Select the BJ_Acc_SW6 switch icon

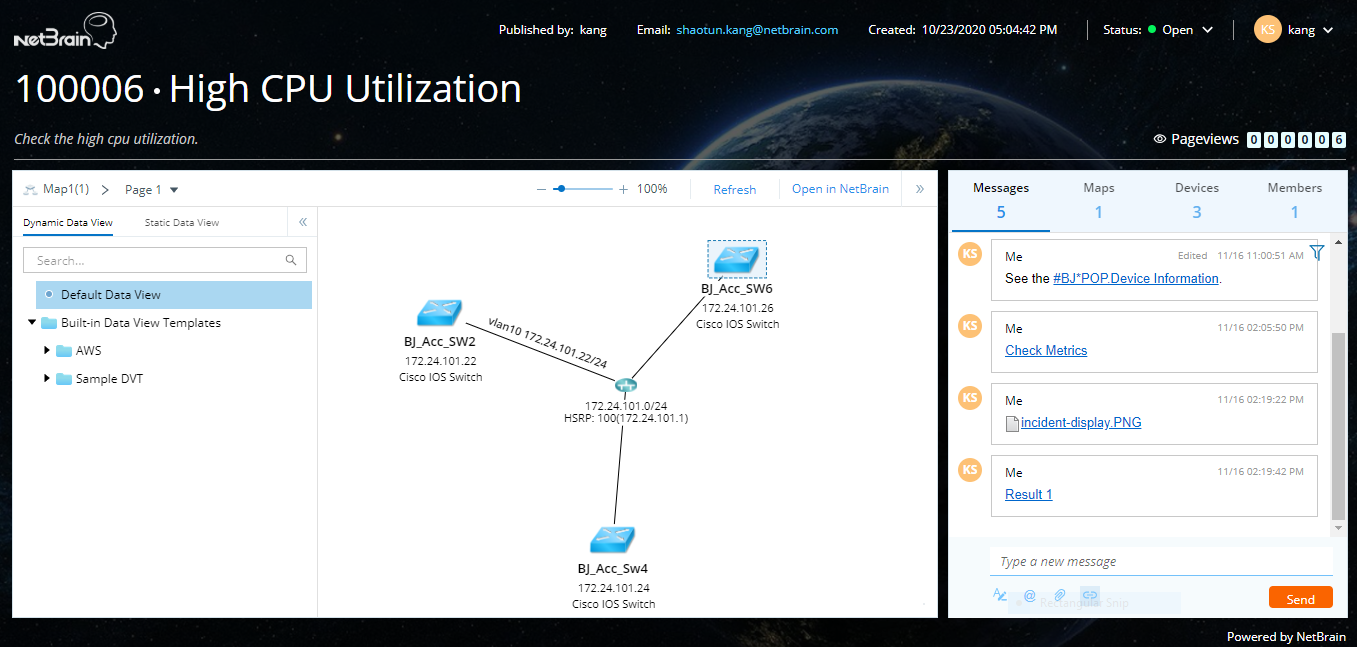737,259
